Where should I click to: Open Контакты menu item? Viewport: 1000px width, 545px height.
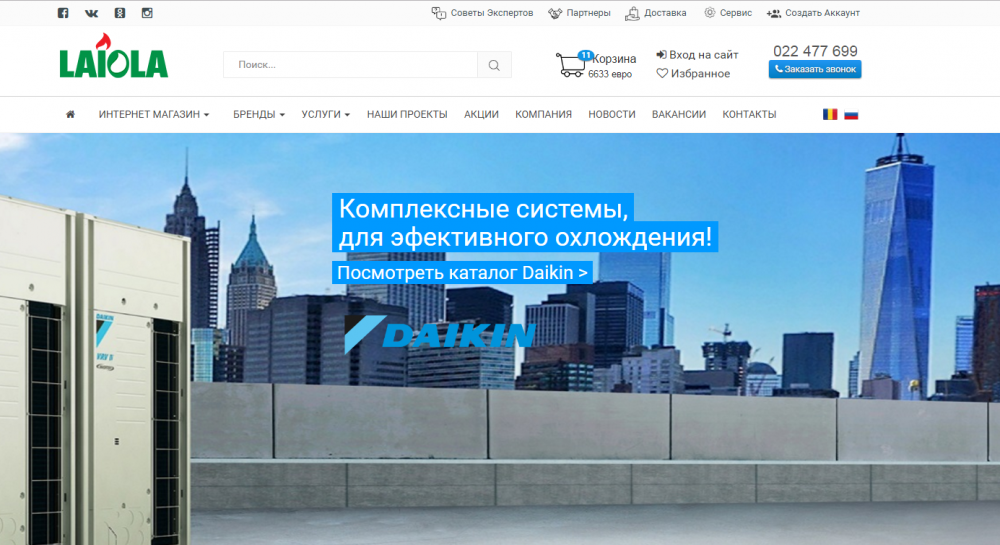pos(749,114)
